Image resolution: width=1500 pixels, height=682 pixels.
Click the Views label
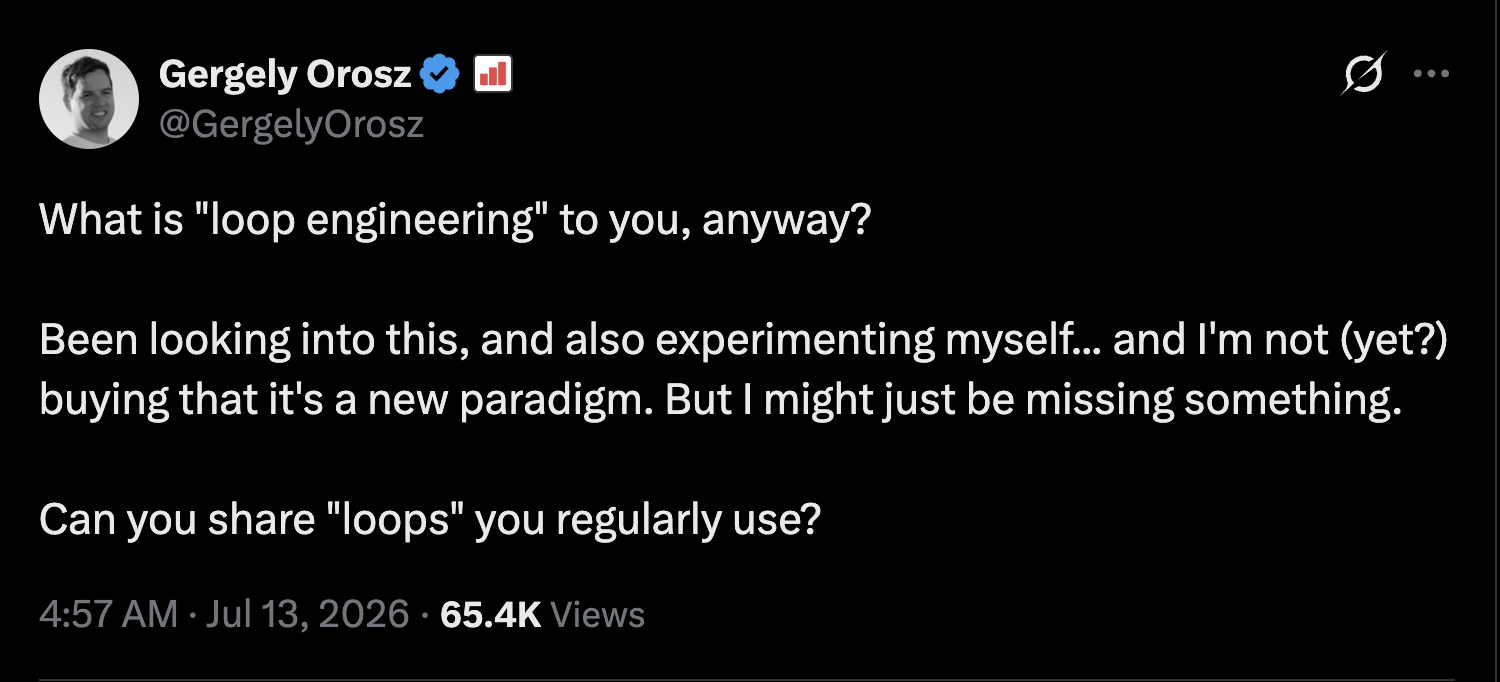[x=597, y=614]
